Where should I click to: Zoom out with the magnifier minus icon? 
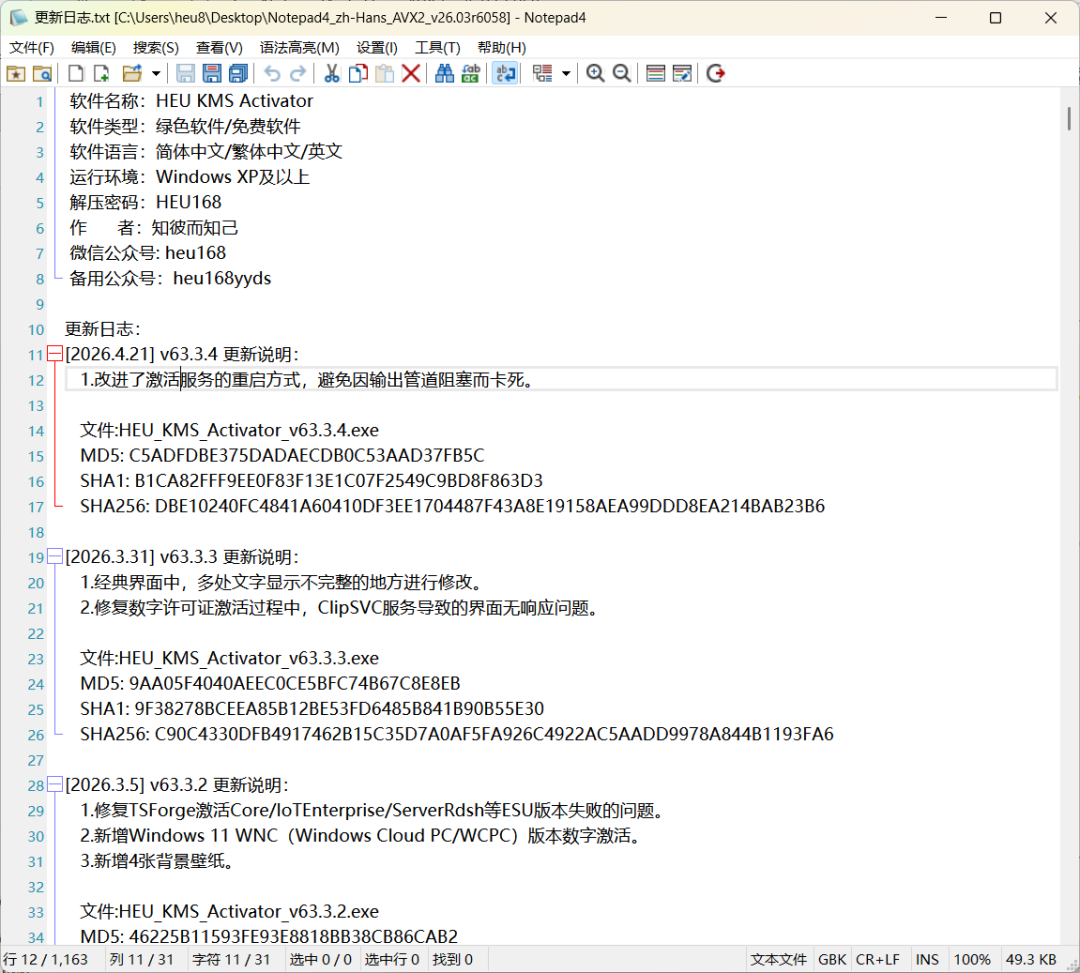click(621, 74)
